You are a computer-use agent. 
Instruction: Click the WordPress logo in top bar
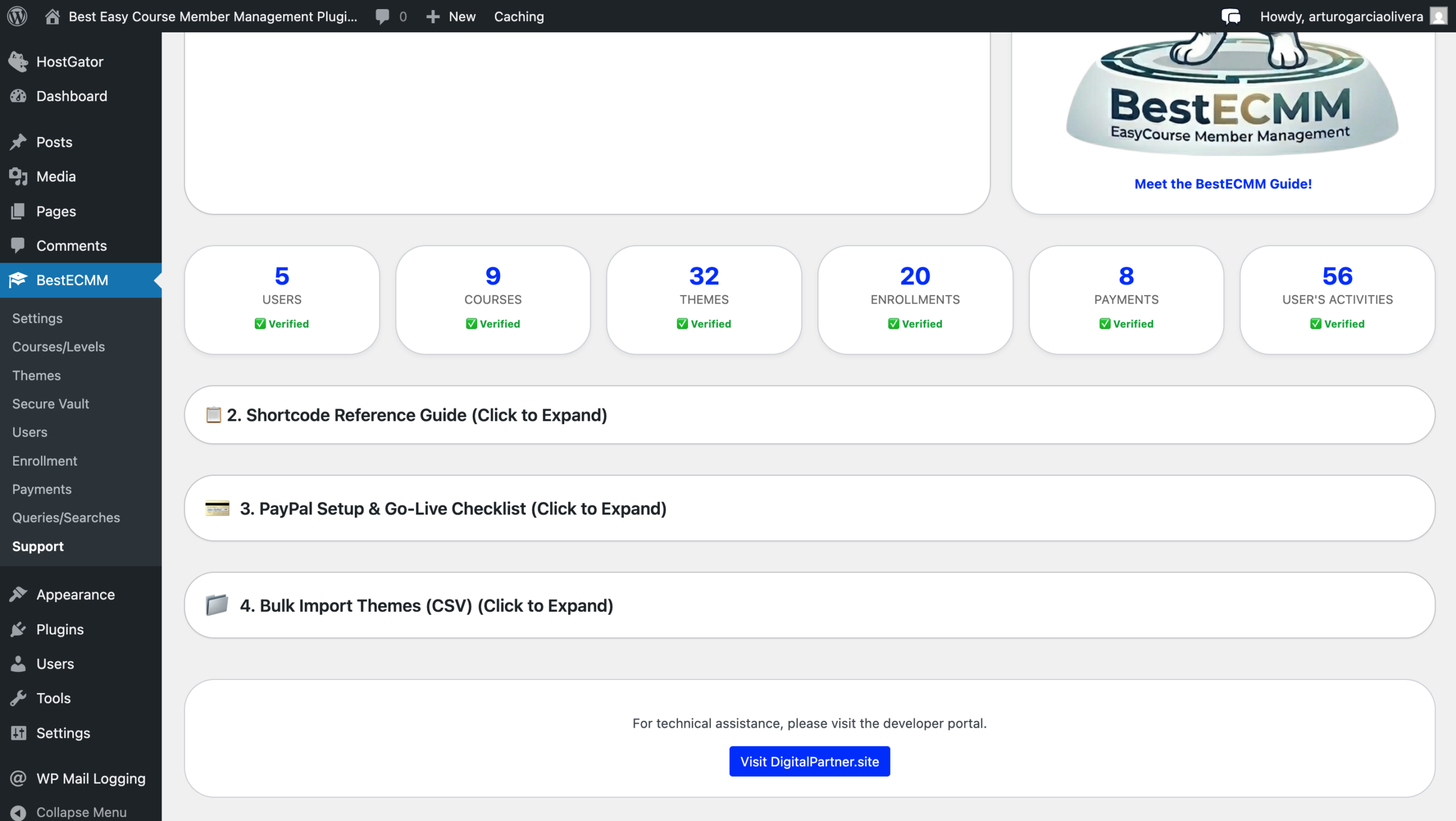(16, 16)
